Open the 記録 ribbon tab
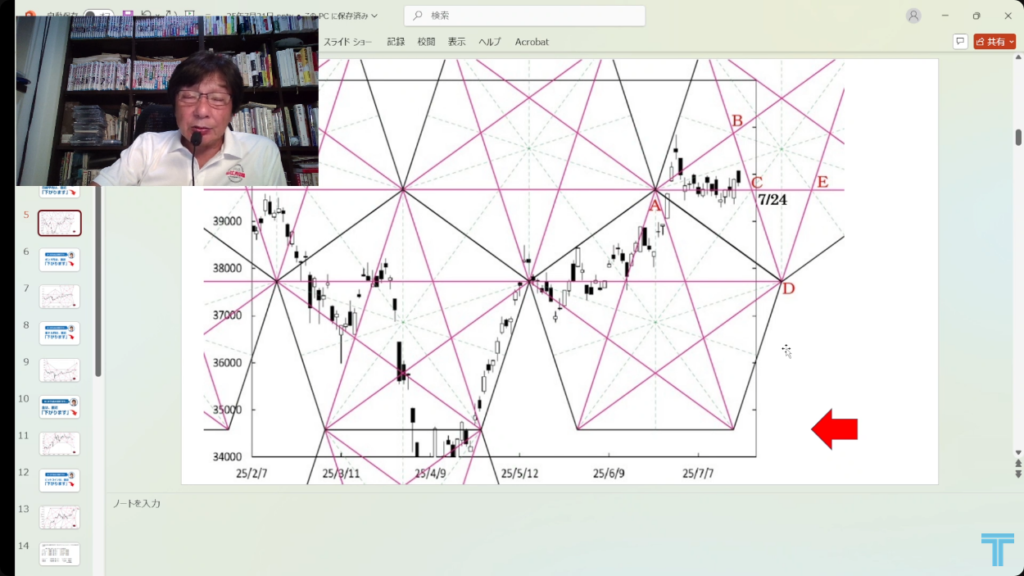The width and height of the screenshot is (1024, 576). [x=396, y=42]
